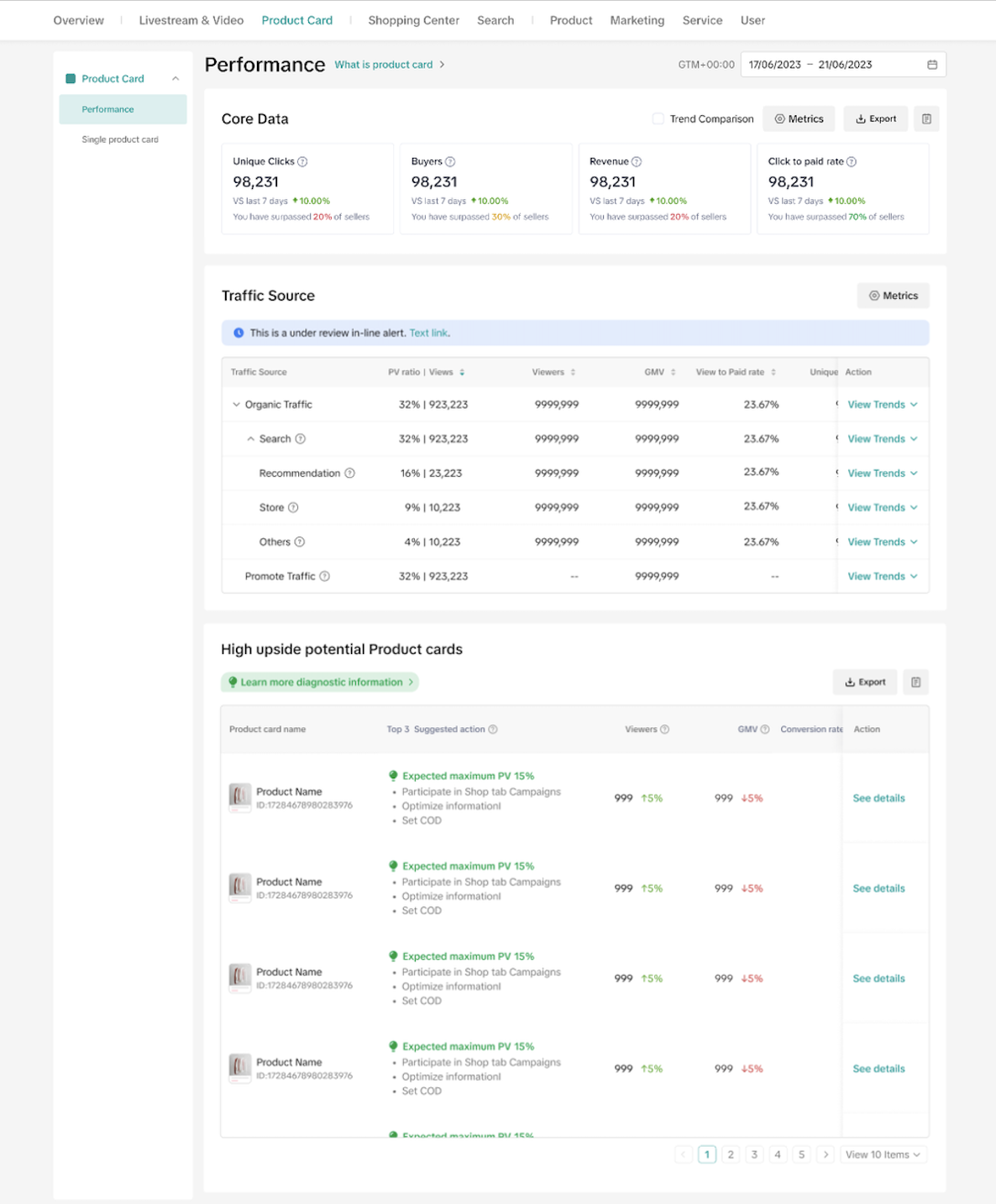Expand View Trends for Store row

[x=882, y=508]
